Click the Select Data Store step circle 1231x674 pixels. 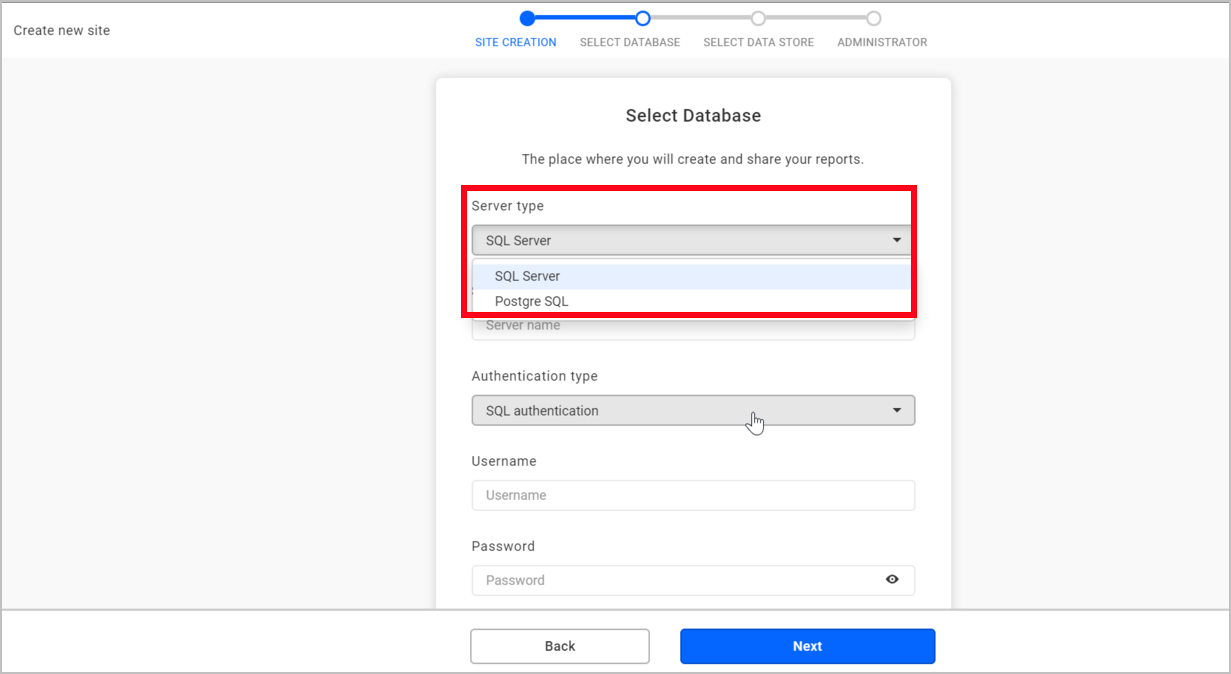pyautogui.click(x=758, y=17)
